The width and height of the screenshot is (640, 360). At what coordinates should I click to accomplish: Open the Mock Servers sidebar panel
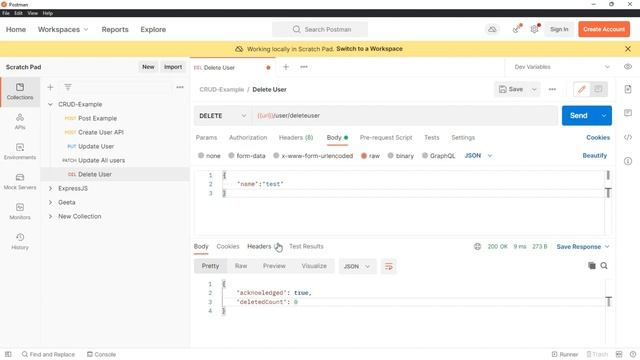click(x=20, y=182)
